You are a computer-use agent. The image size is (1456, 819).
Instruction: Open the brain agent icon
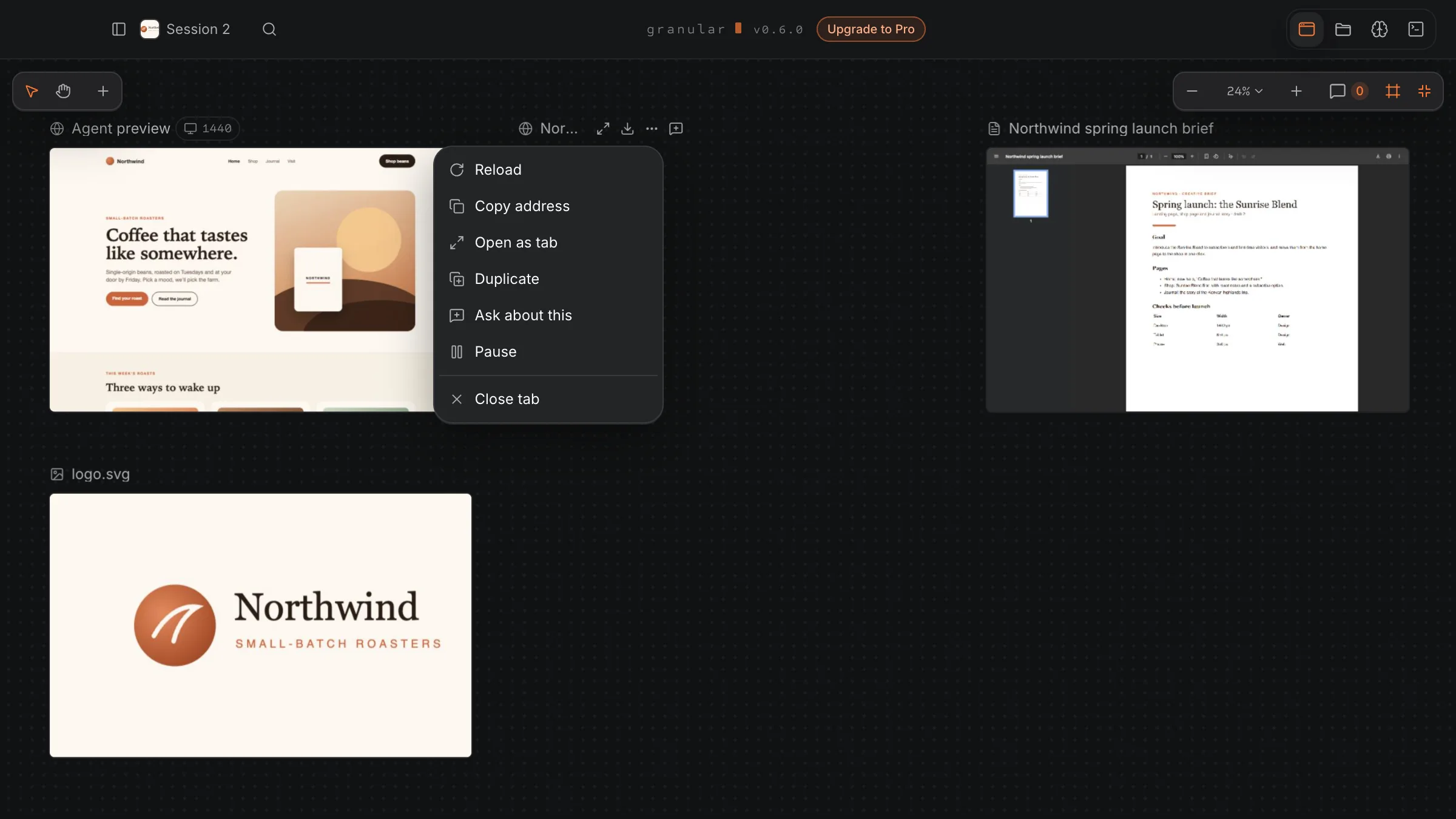1380,29
